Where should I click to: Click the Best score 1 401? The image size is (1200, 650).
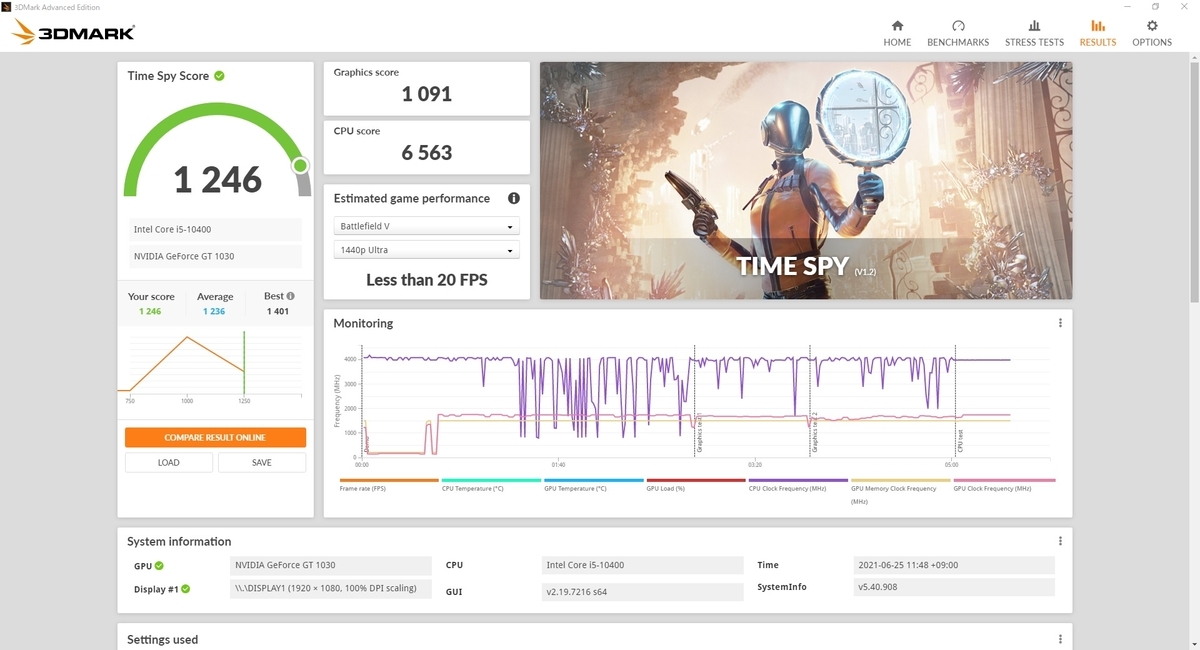coord(278,311)
